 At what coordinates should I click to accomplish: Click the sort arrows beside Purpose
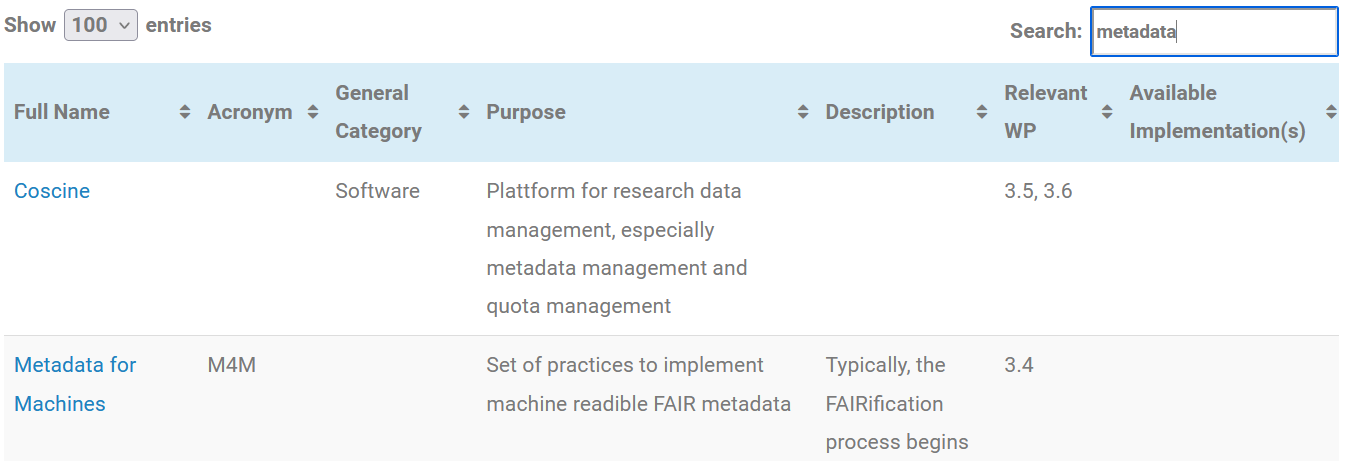[802, 113]
